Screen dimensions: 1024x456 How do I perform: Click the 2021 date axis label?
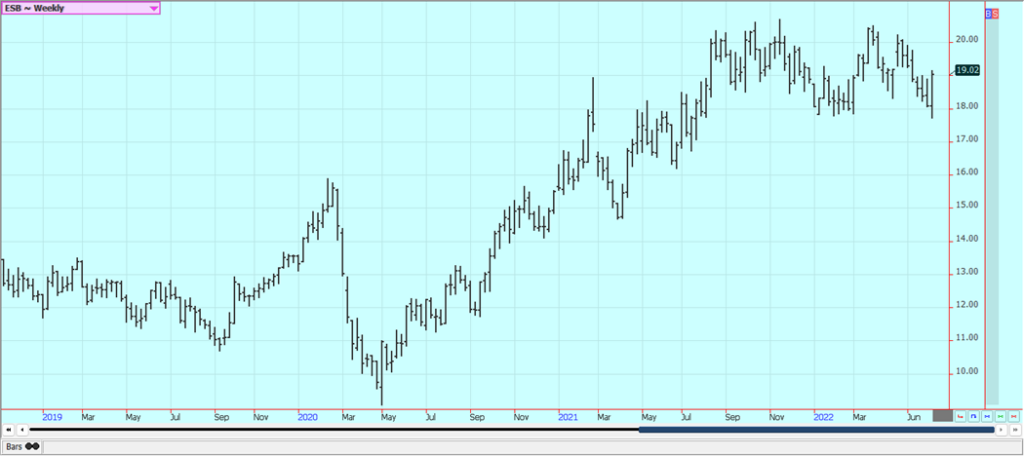pyautogui.click(x=568, y=416)
